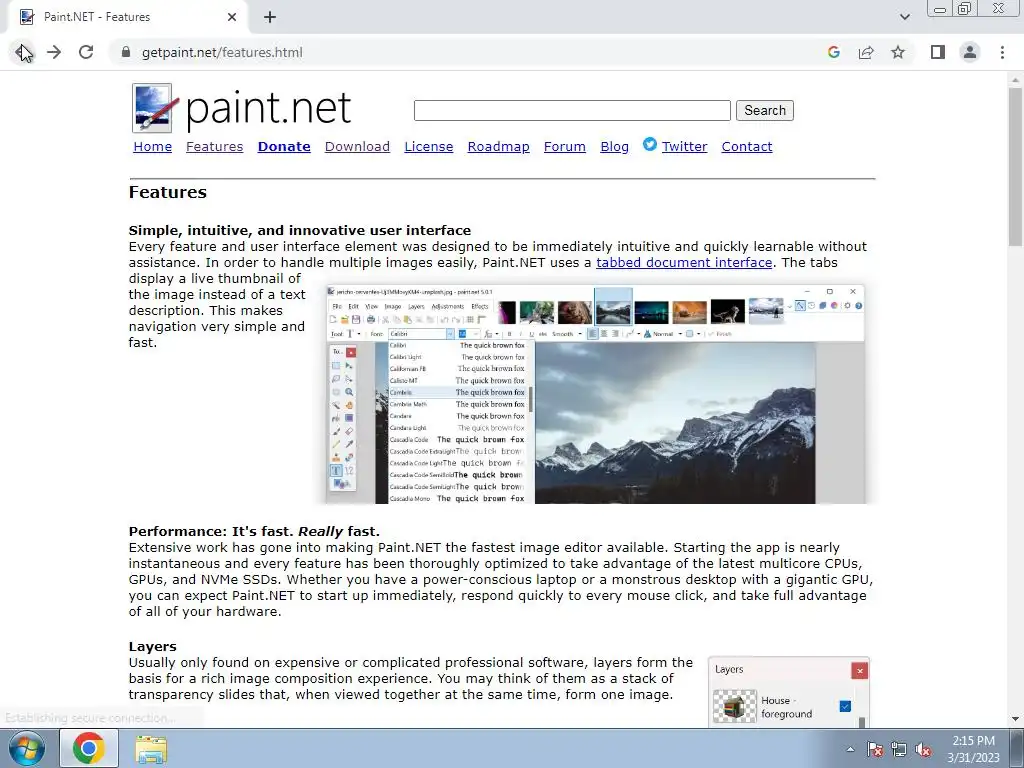Click the Chrome taskbar icon
The width and height of the screenshot is (1024, 768).
pos(89,748)
